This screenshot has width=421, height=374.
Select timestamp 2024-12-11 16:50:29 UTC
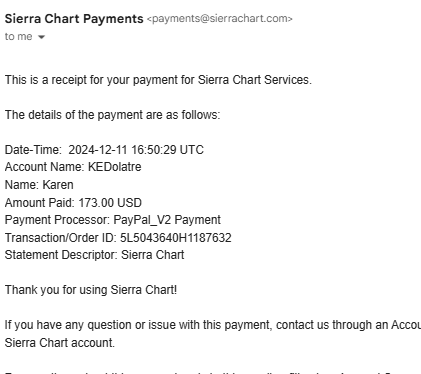pyautogui.click(x=136, y=150)
